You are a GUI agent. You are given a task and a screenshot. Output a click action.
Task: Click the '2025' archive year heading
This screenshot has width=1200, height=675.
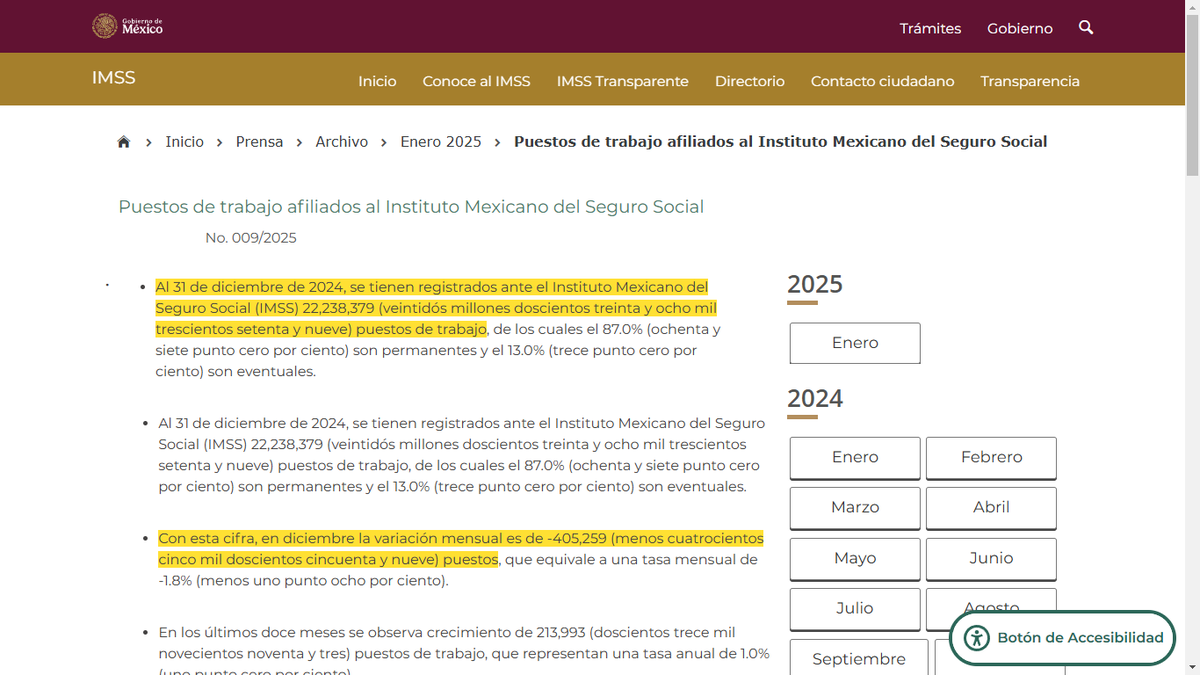815,284
